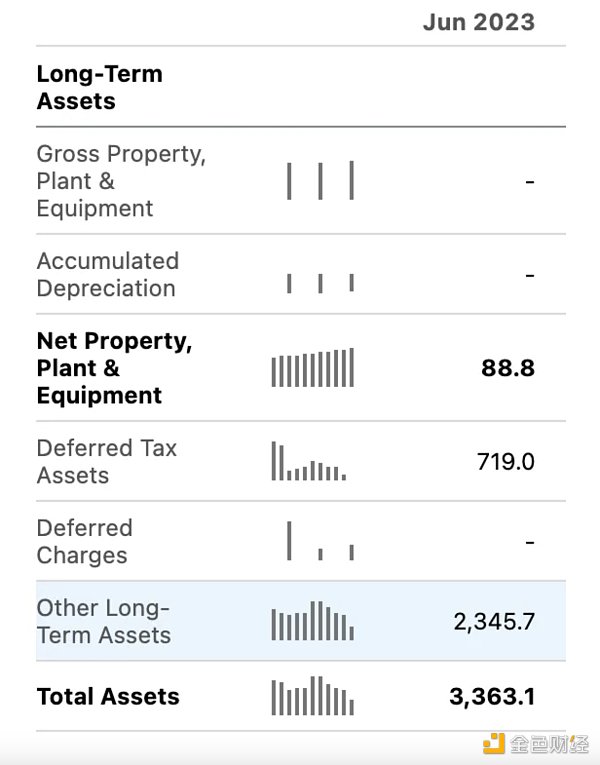This screenshot has height=765, width=600.
Task: Select the Deferred Charges row label
Action: (84, 541)
